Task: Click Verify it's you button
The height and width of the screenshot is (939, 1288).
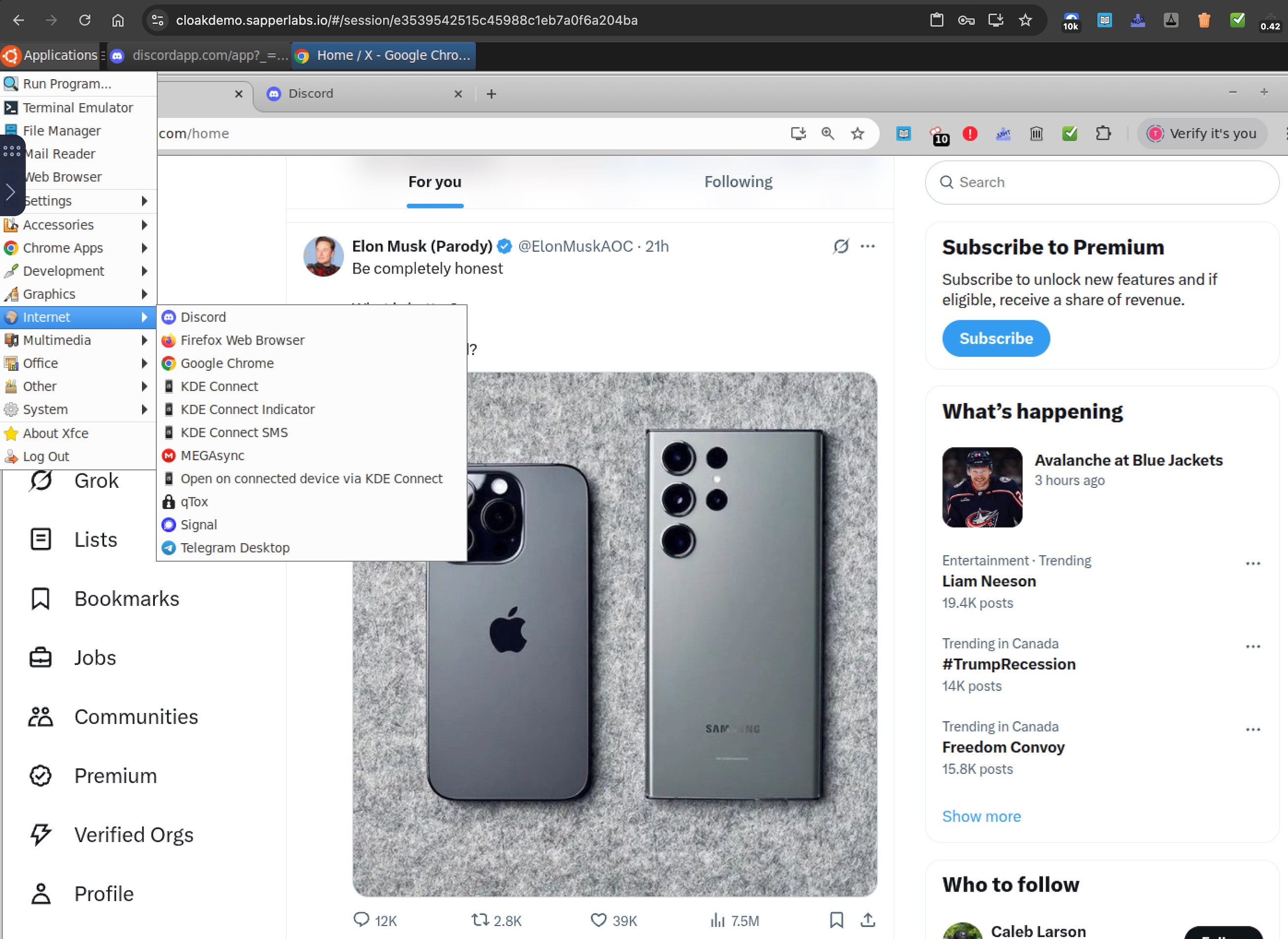Action: tap(1201, 134)
